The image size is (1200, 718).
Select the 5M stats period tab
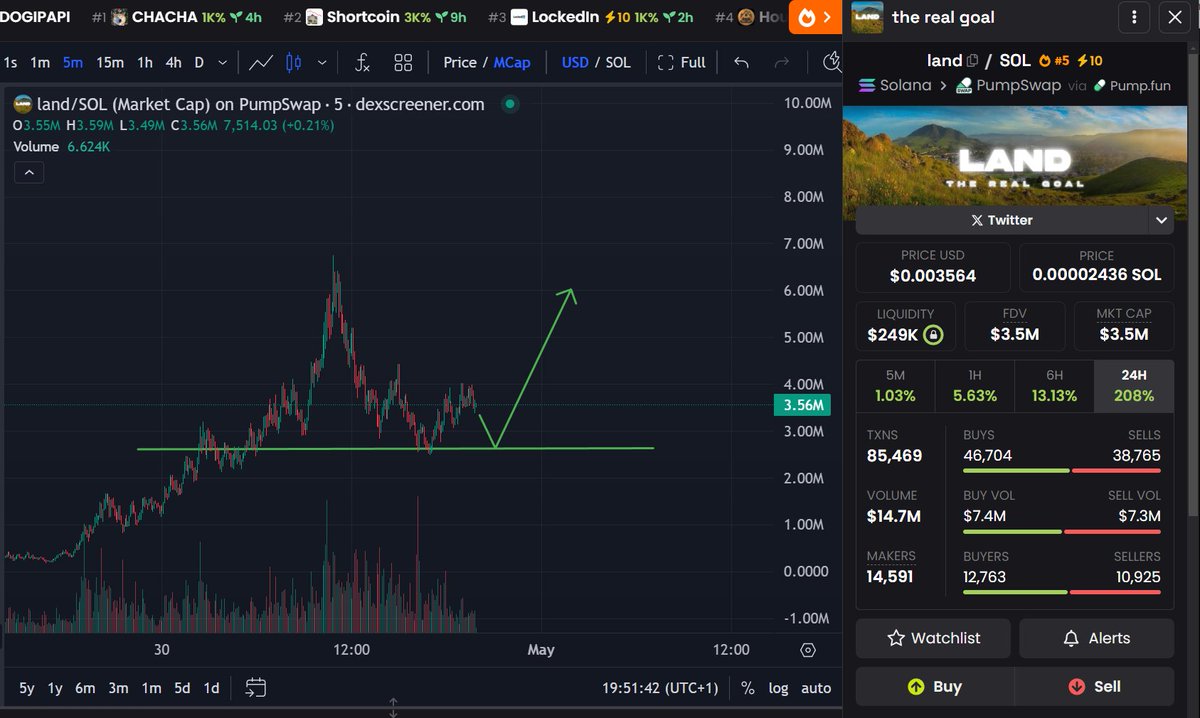(x=895, y=386)
